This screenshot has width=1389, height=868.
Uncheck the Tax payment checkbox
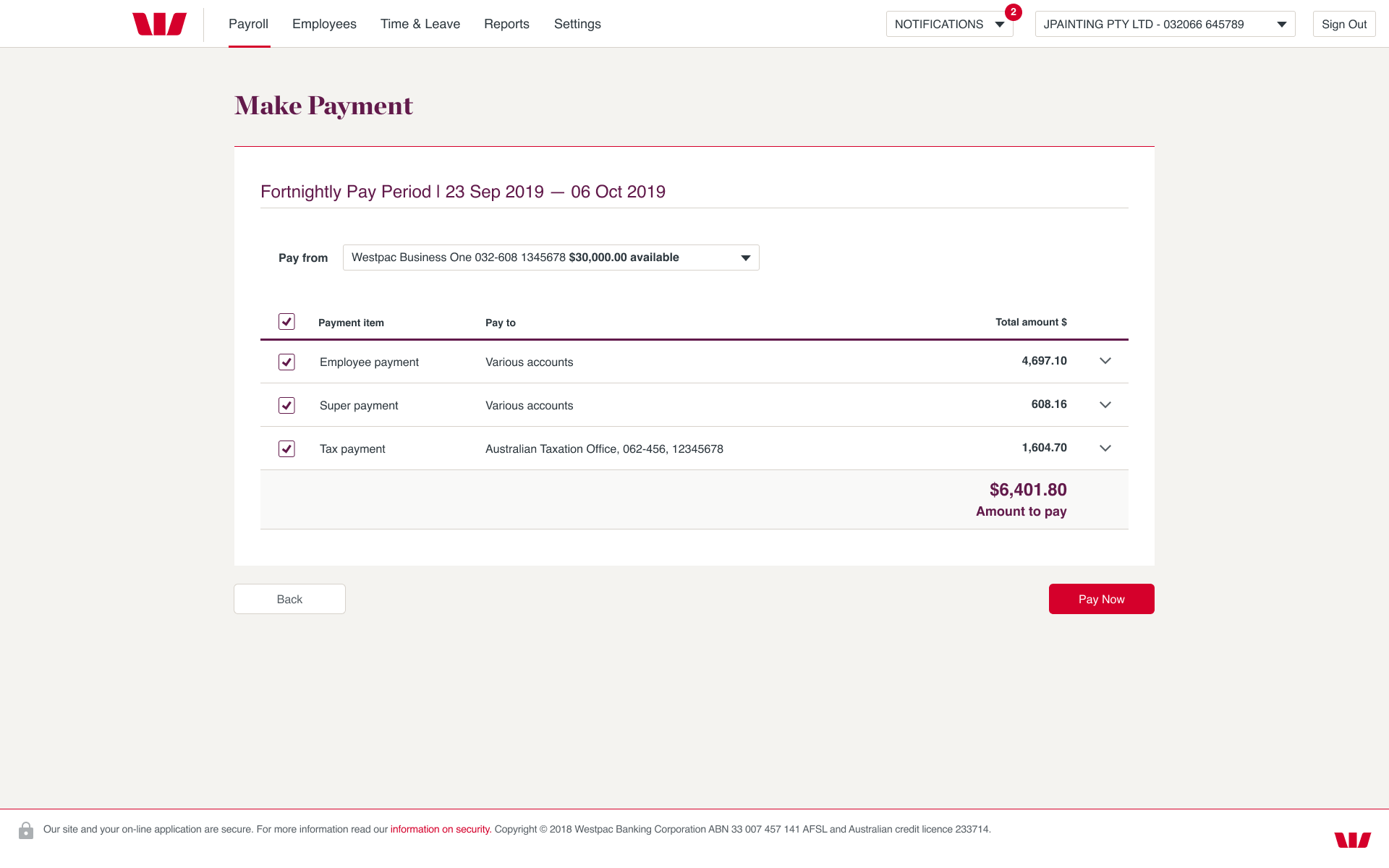click(286, 448)
